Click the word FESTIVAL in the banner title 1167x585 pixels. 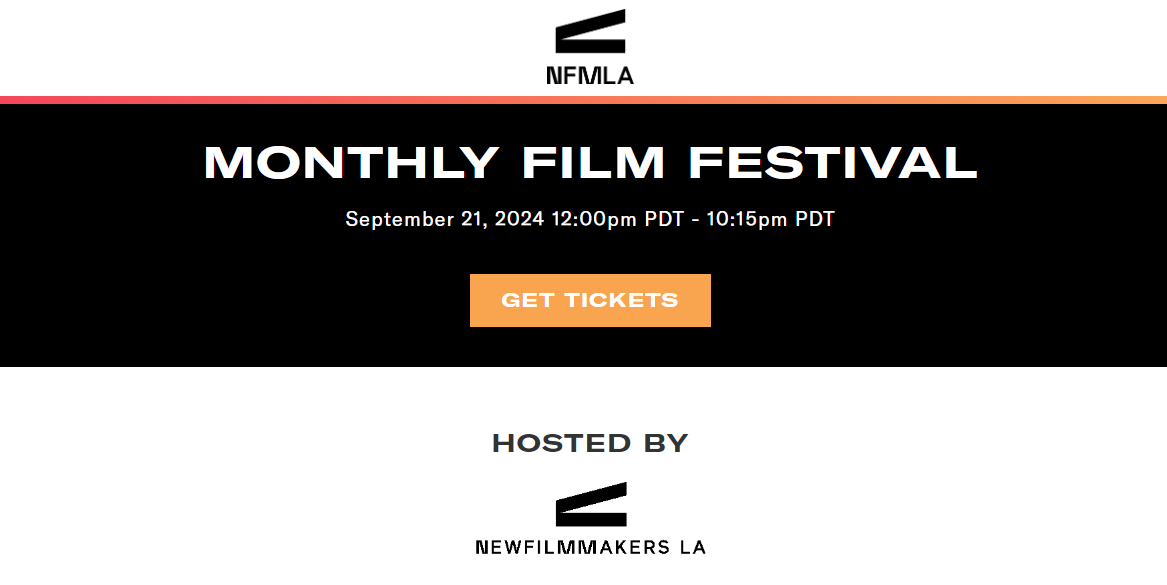pos(833,162)
